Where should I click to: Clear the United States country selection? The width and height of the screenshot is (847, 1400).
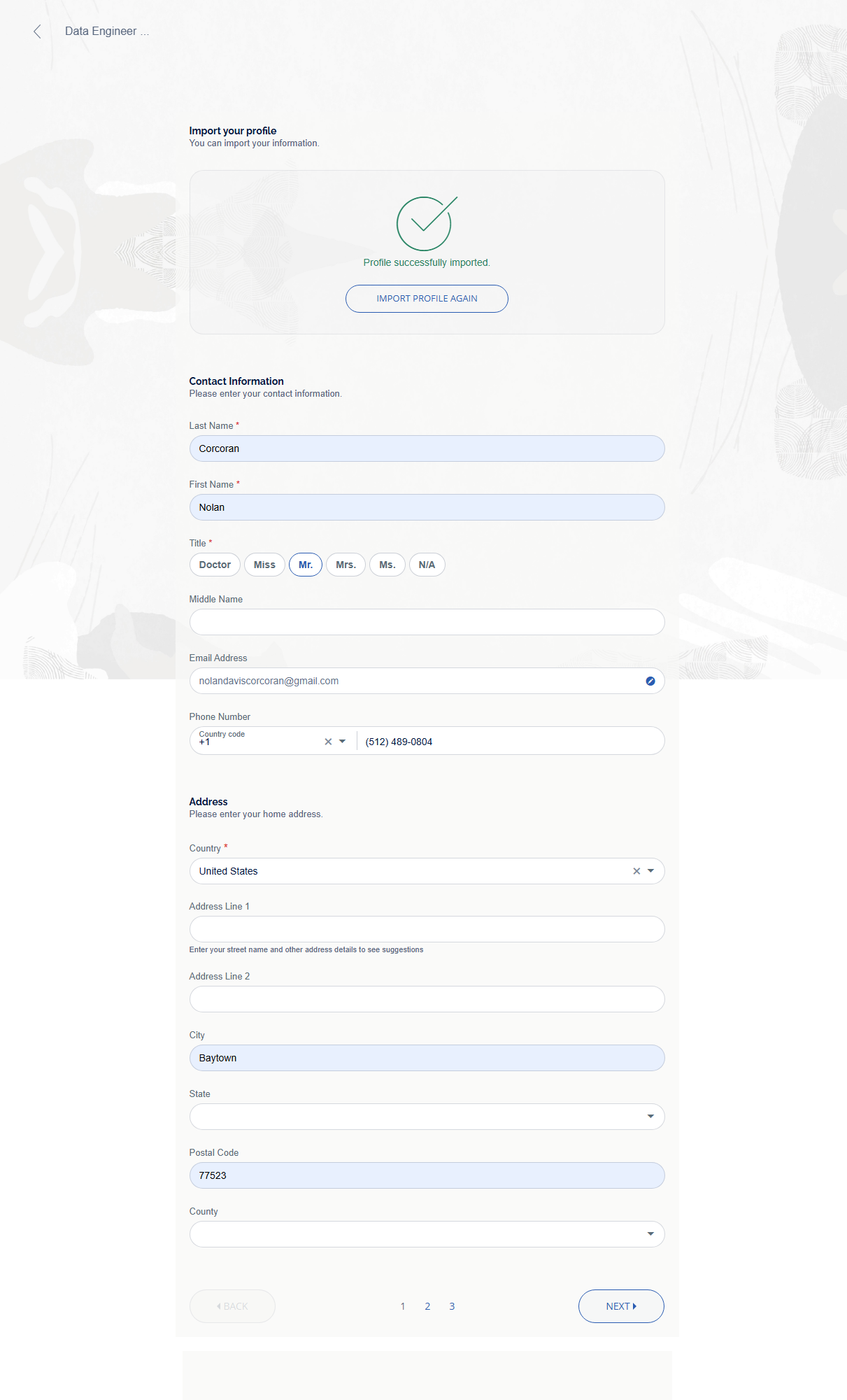point(636,871)
